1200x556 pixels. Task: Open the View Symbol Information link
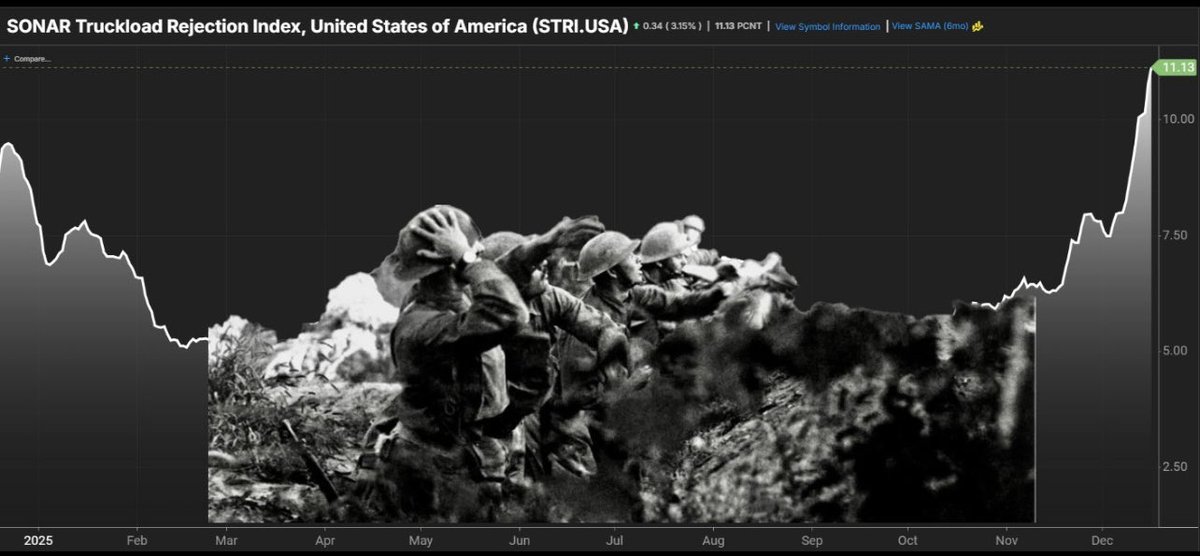(827, 27)
